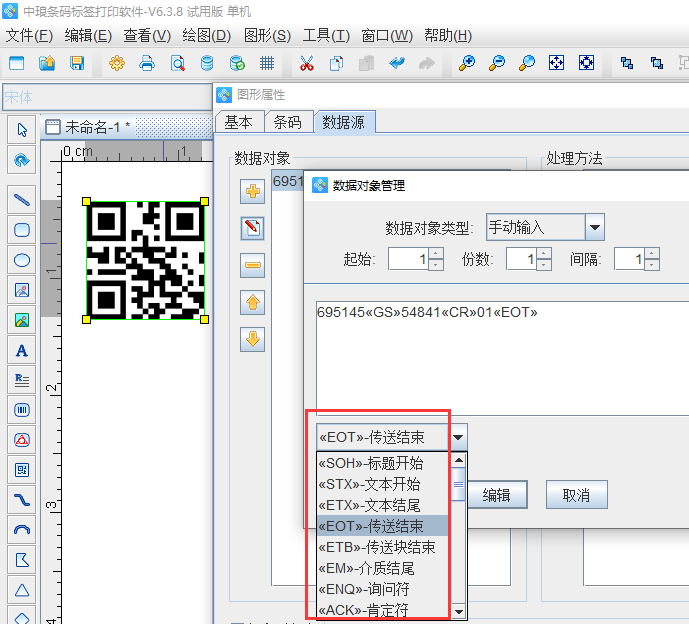The height and width of the screenshot is (624, 689).
Task: Open the data object type dropdown
Action: [x=594, y=227]
